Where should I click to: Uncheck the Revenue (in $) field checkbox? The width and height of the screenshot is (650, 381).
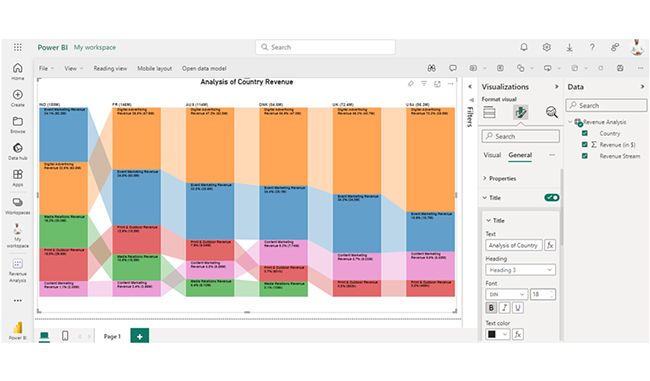tap(585, 144)
